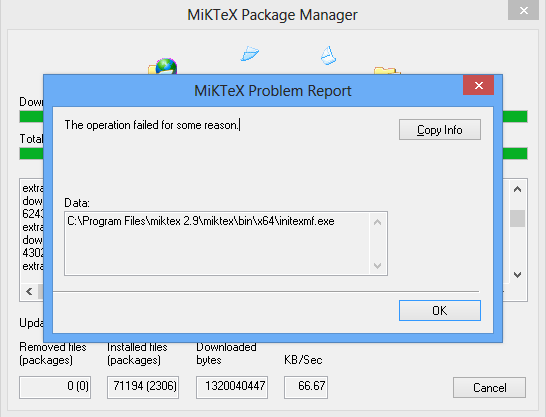Close the MiKTeX Problem Report dialog
This screenshot has height=417, width=546.
pos(478,85)
